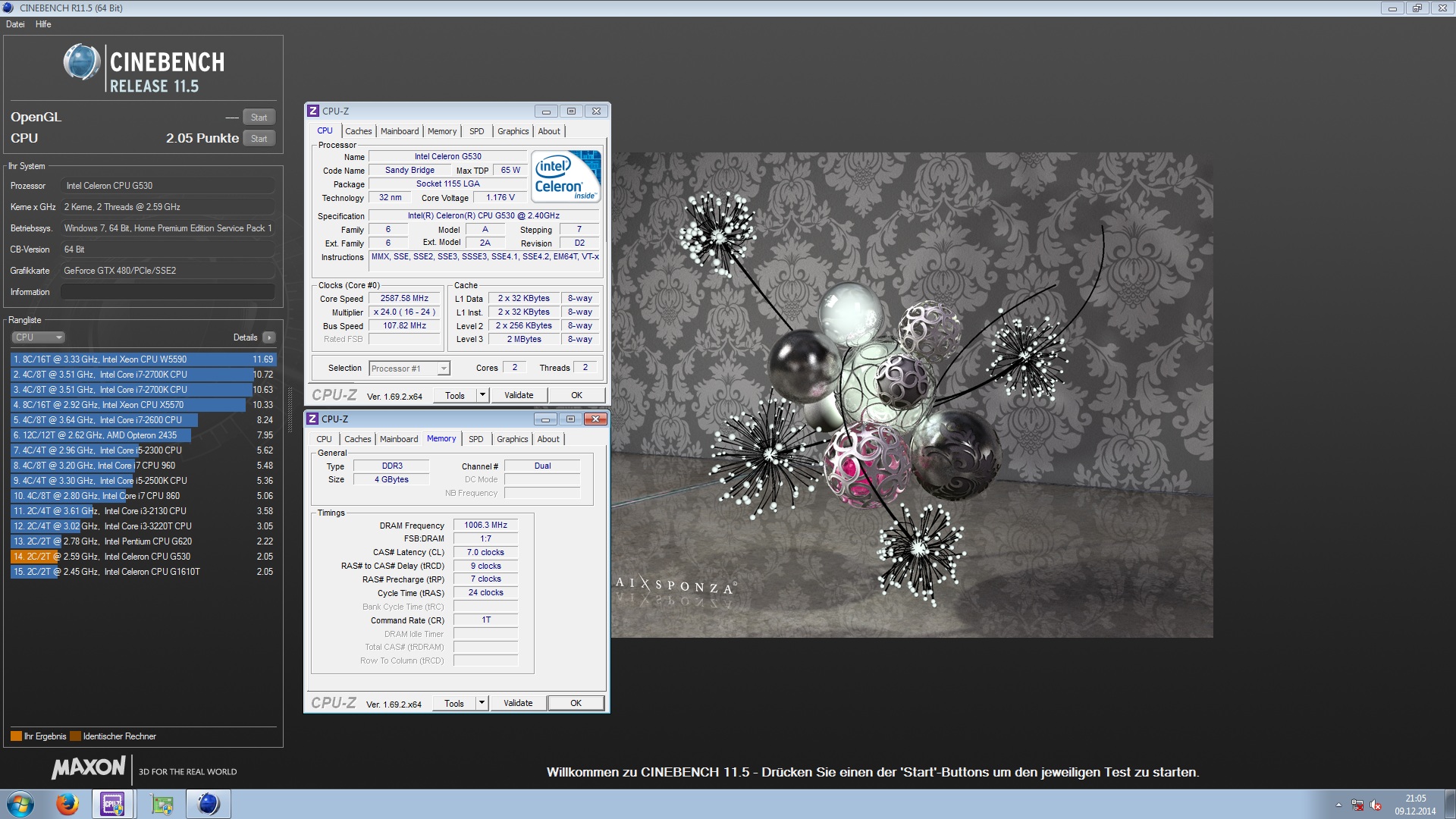Click the orange Ihr Ergebnis legend swatch

coord(16,736)
